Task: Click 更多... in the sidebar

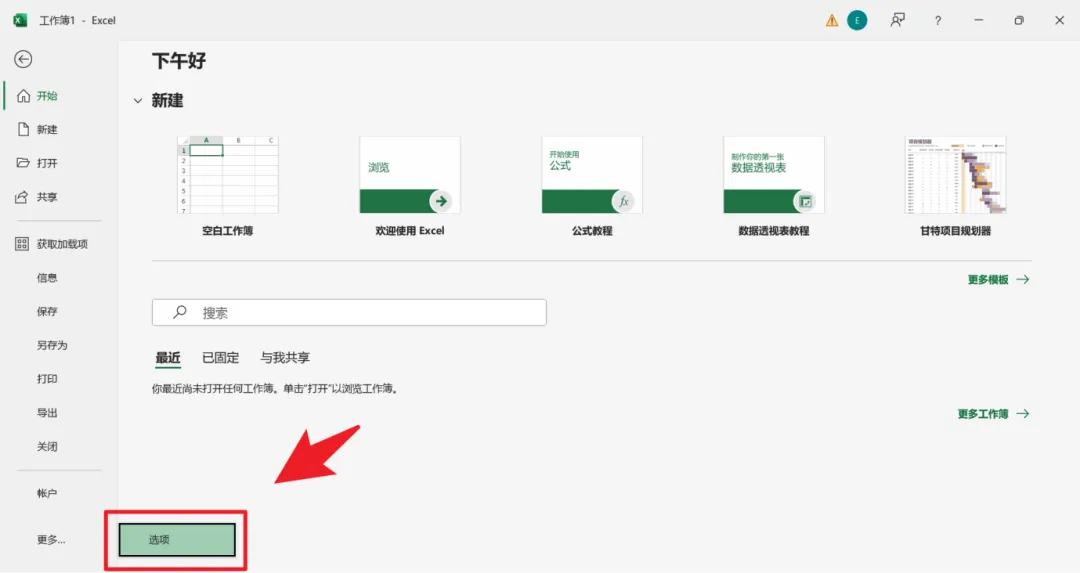Action: coord(52,540)
